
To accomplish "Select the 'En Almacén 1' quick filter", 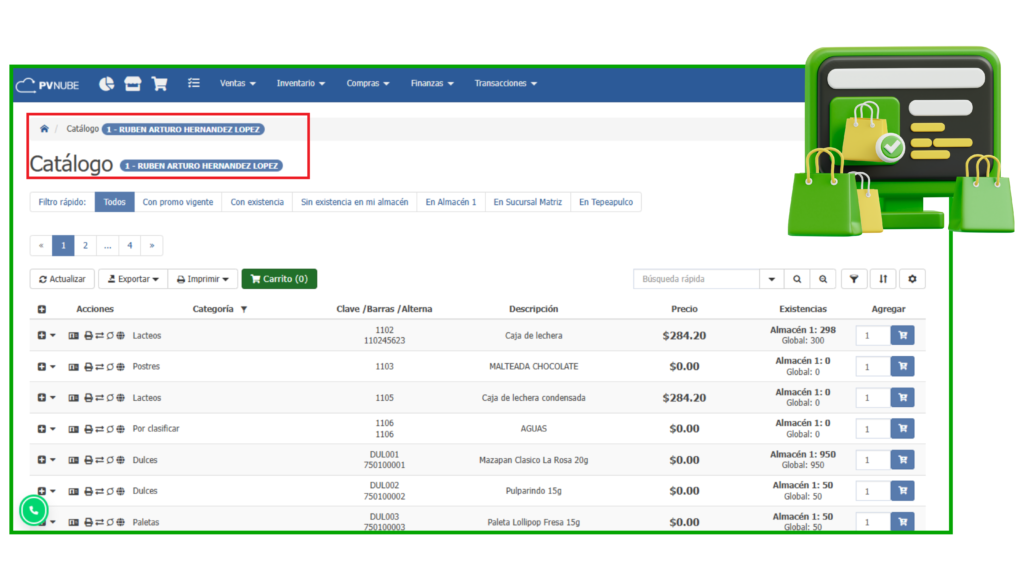I will pos(450,202).
